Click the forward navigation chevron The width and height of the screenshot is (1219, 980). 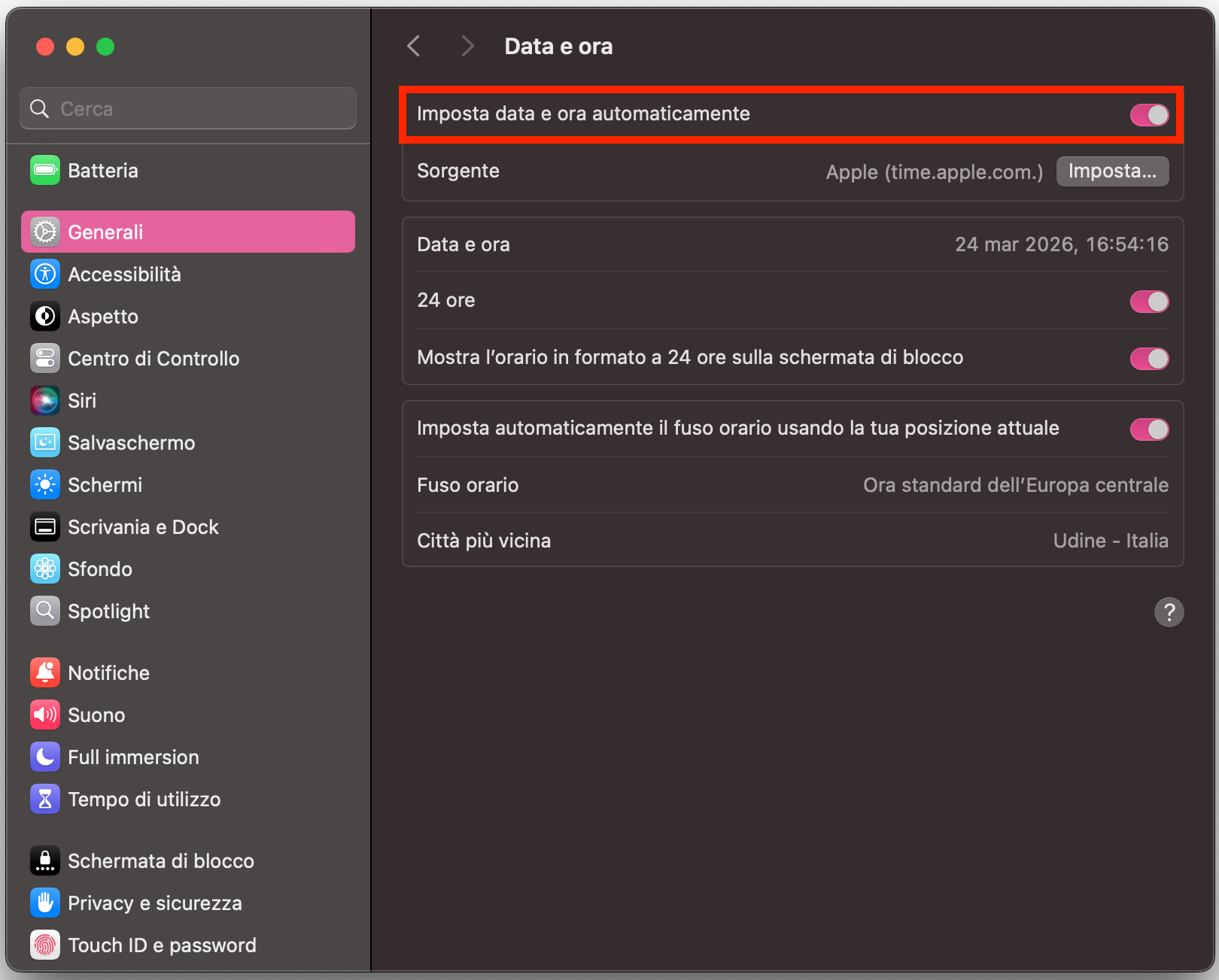pos(467,46)
